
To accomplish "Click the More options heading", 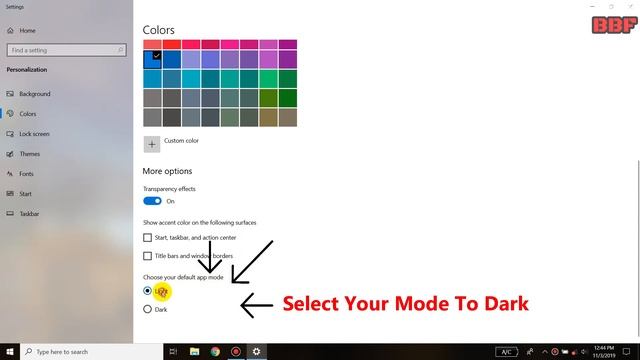I will pos(167,171).
